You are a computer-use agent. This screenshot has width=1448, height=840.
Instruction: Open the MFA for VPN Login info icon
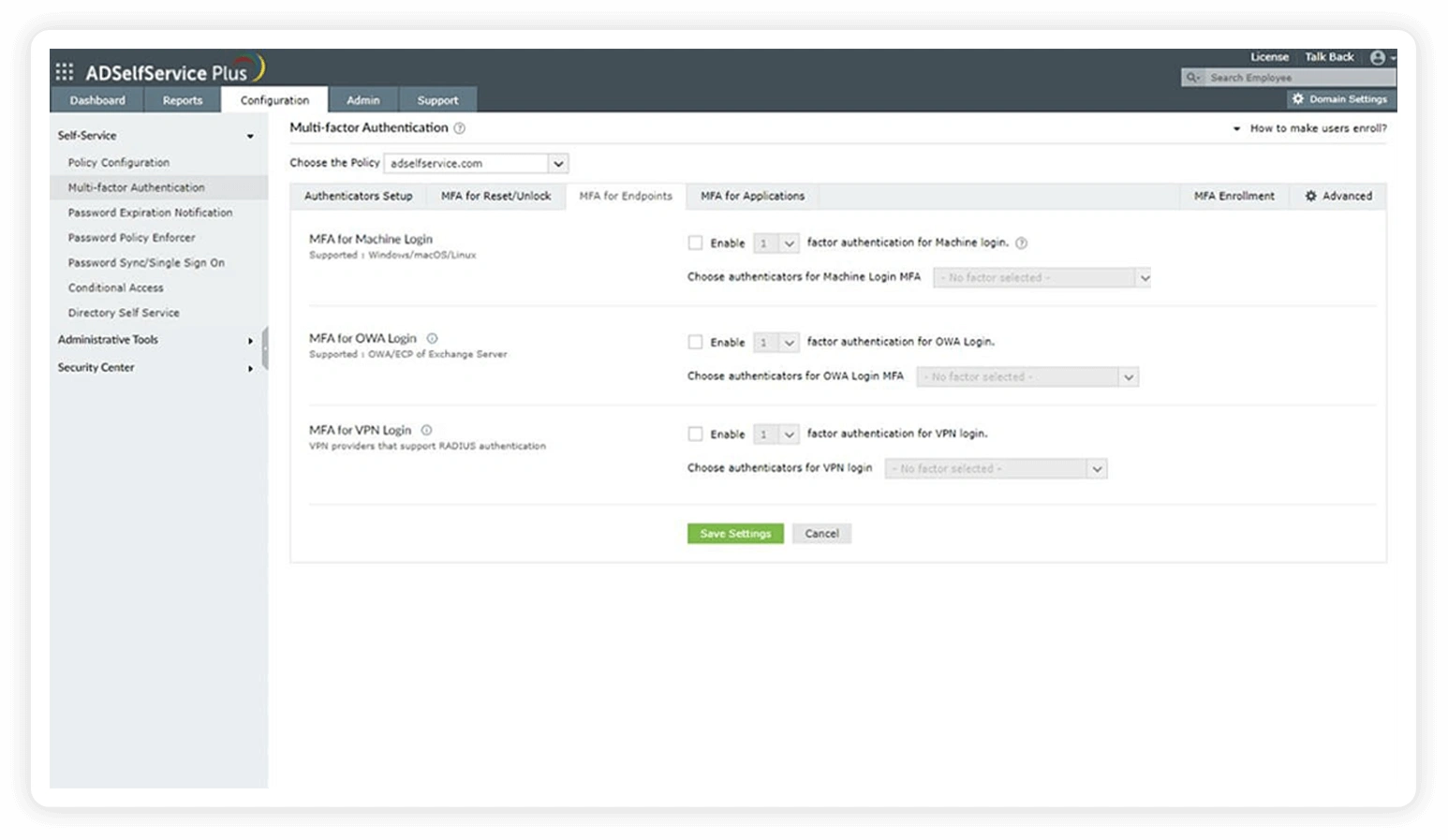(426, 430)
